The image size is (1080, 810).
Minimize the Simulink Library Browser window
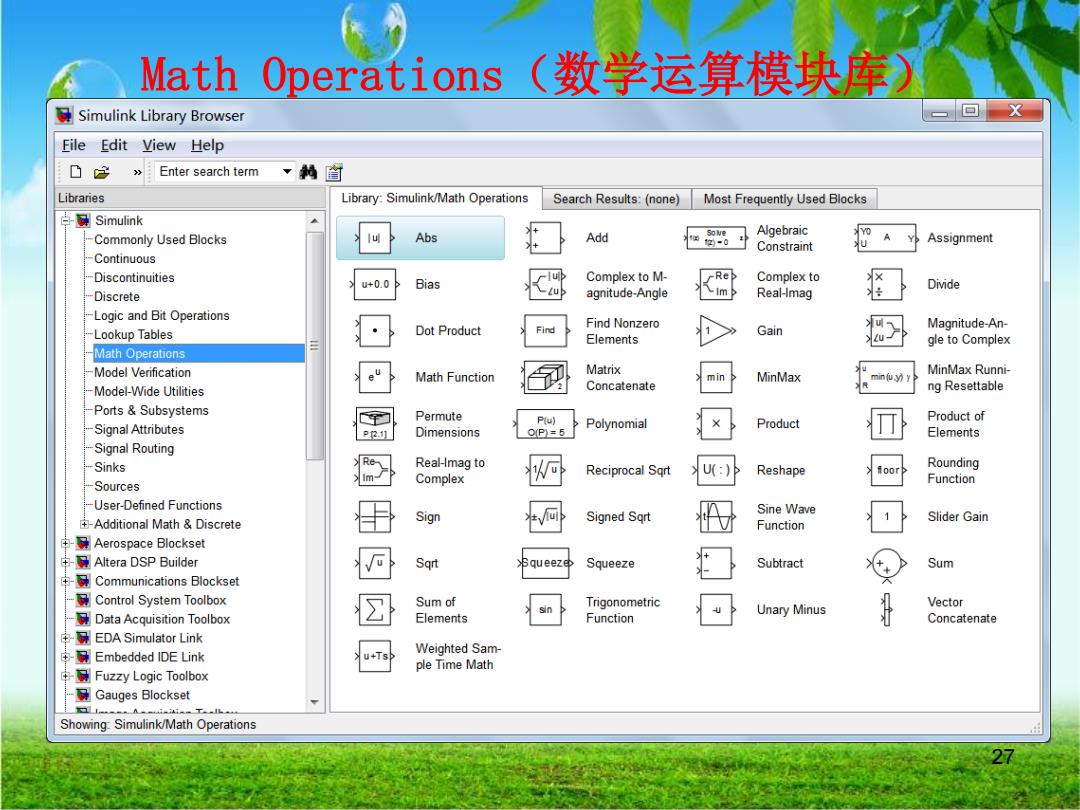point(939,112)
